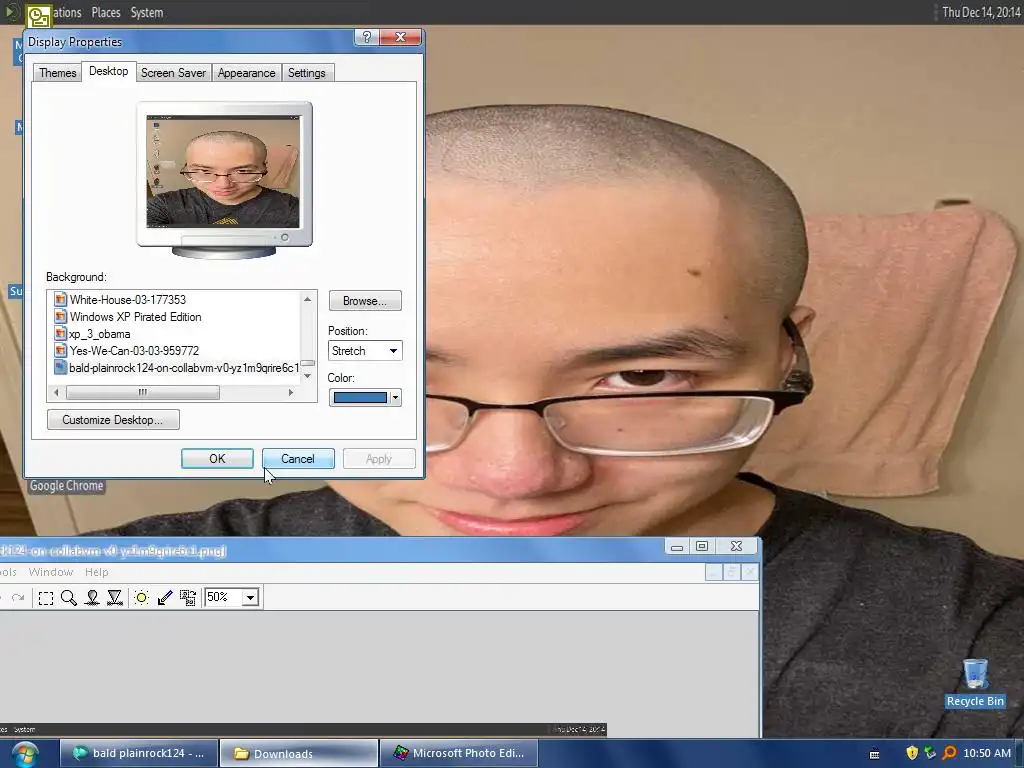This screenshot has width=1024, height=768.
Task: Click the monitor preview thumbnail
Action: pyautogui.click(x=223, y=172)
